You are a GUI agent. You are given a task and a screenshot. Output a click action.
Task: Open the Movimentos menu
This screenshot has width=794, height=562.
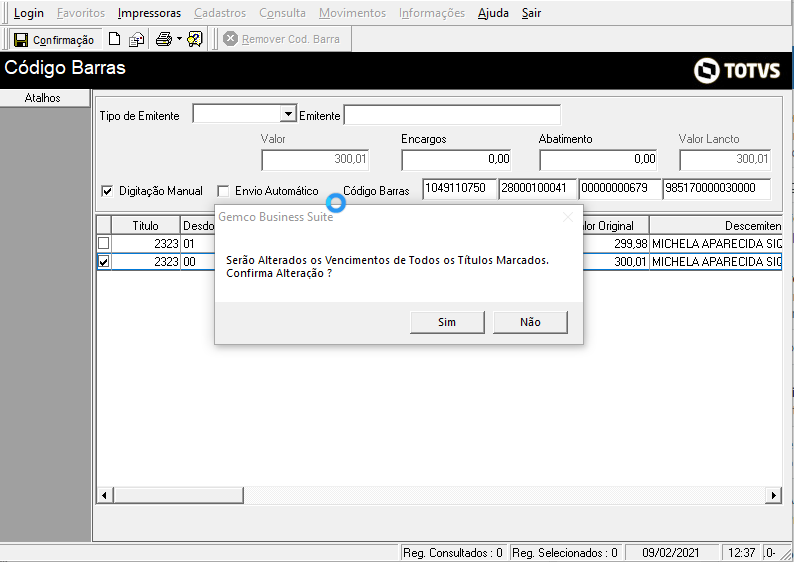(x=352, y=13)
